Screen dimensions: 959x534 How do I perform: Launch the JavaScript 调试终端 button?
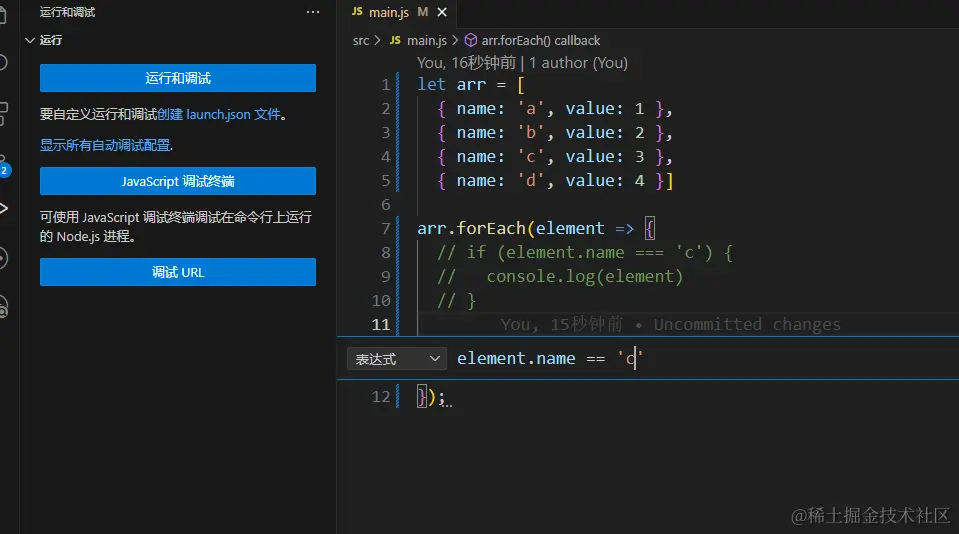coord(178,181)
